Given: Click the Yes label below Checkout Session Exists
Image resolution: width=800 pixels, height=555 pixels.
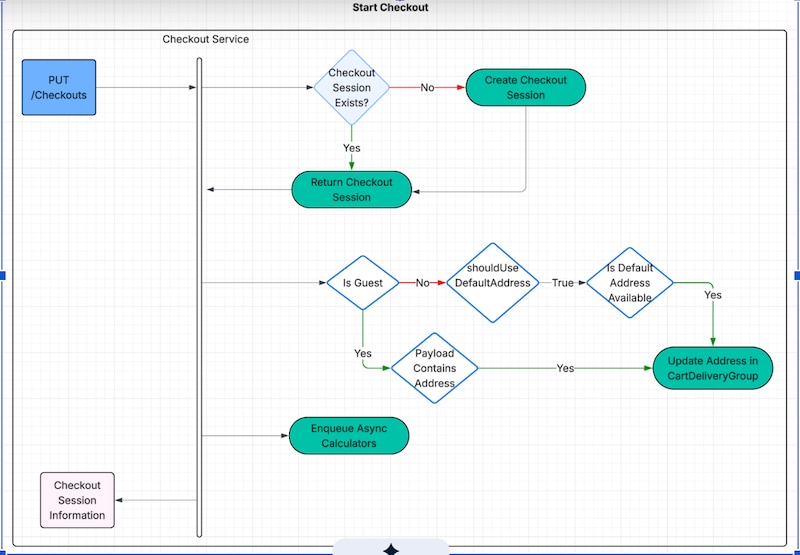Looking at the screenshot, I should pyautogui.click(x=352, y=148).
